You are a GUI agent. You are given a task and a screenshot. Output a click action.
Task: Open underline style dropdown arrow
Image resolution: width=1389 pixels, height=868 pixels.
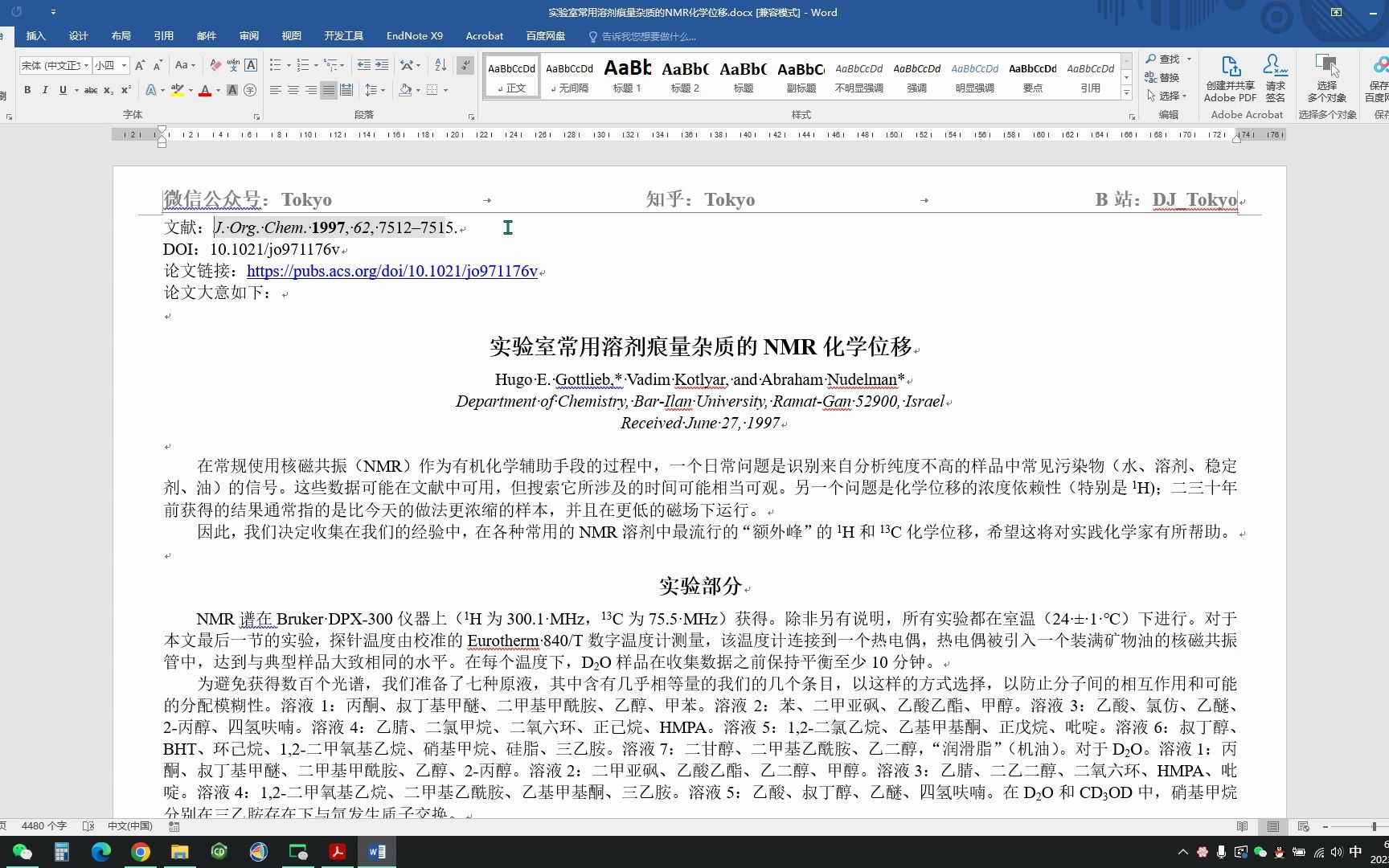coord(76,90)
